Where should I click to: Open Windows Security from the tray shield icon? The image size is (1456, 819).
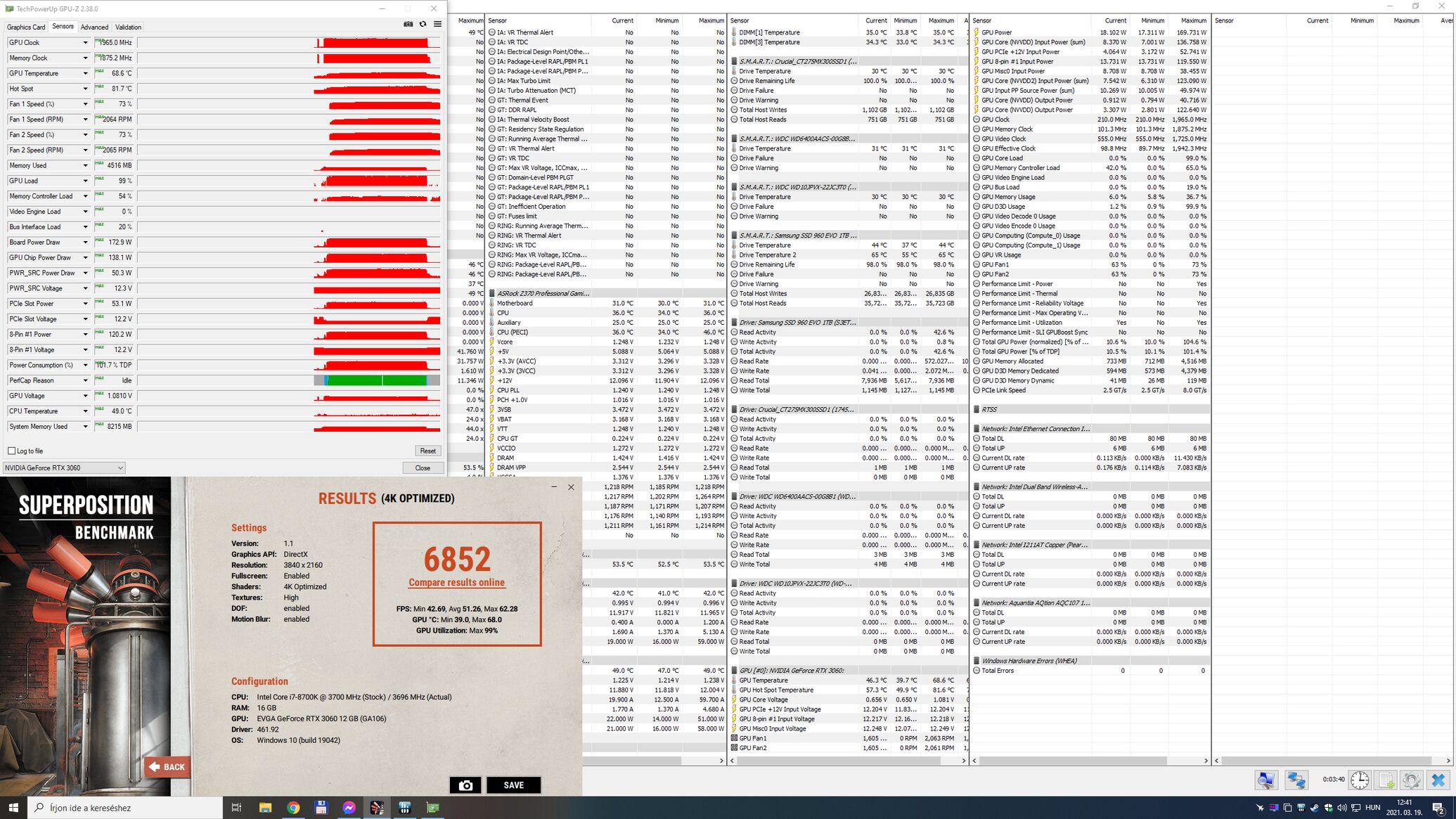coord(1328,808)
